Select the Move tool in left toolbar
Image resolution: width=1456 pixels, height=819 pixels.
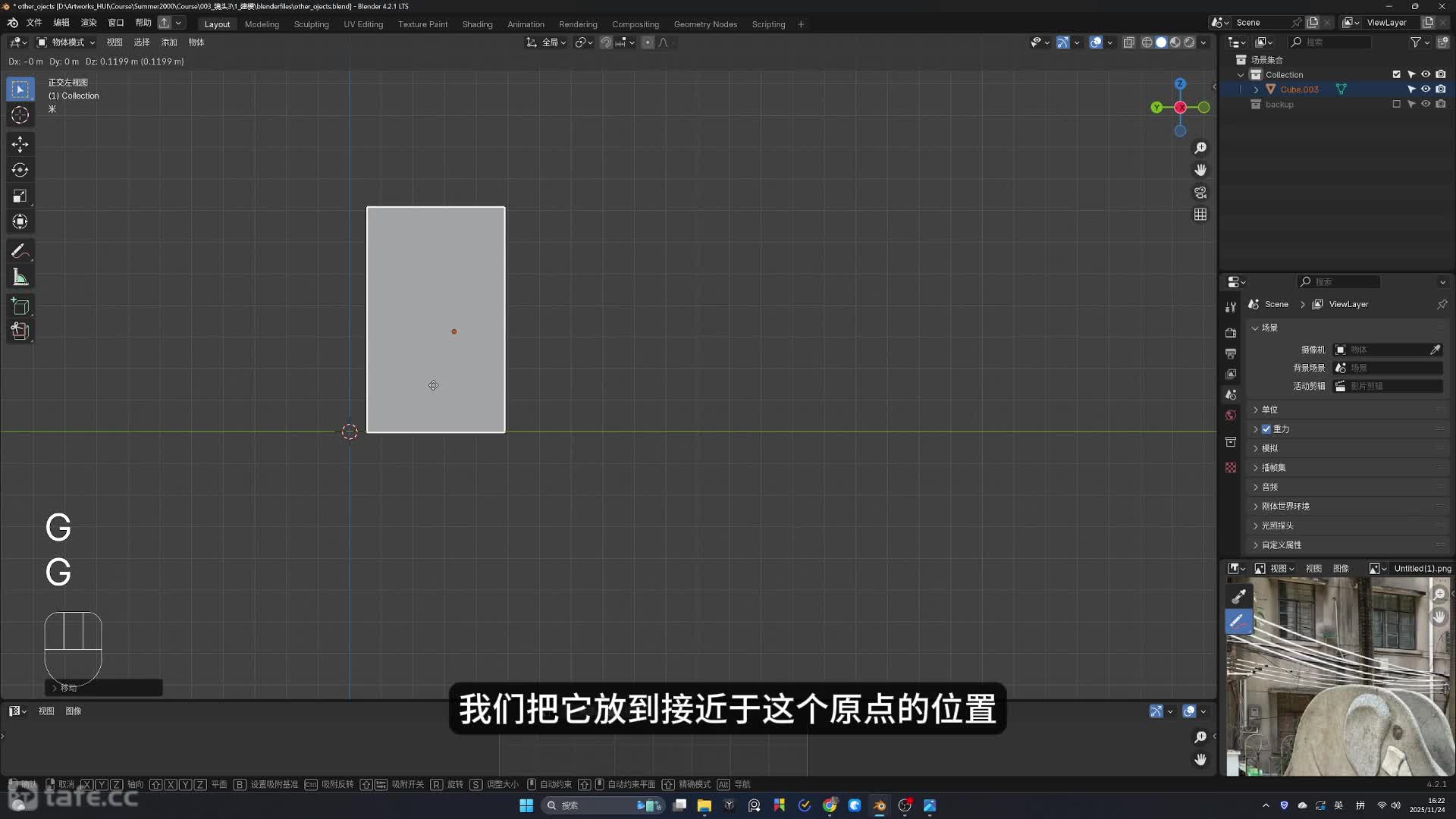coord(20,144)
